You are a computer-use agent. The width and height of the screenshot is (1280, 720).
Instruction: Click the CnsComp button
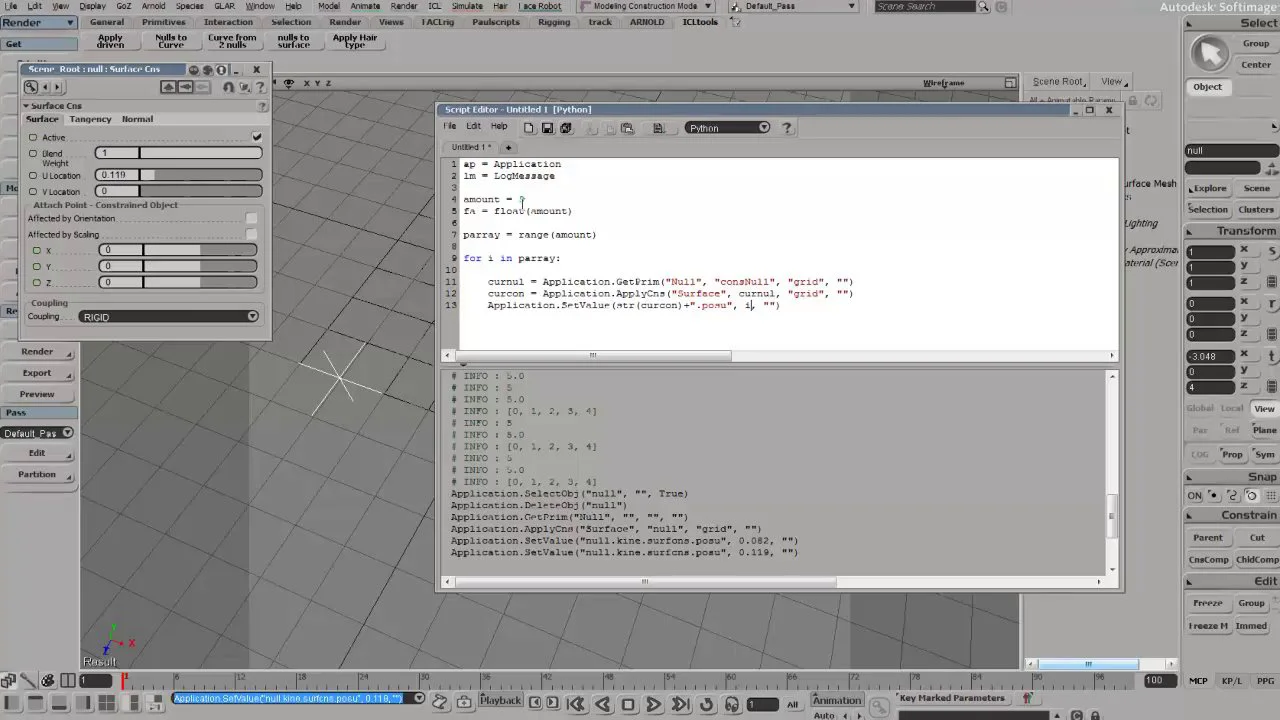click(x=1208, y=560)
